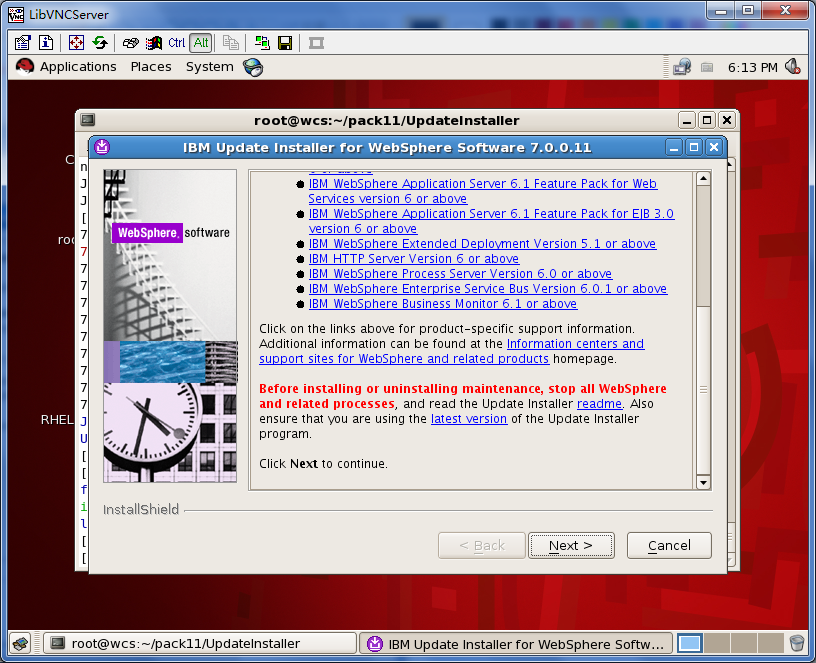Image resolution: width=816 pixels, height=663 pixels.
Task: Send Ctrl-Alt-Del to remote host
Action: point(130,43)
